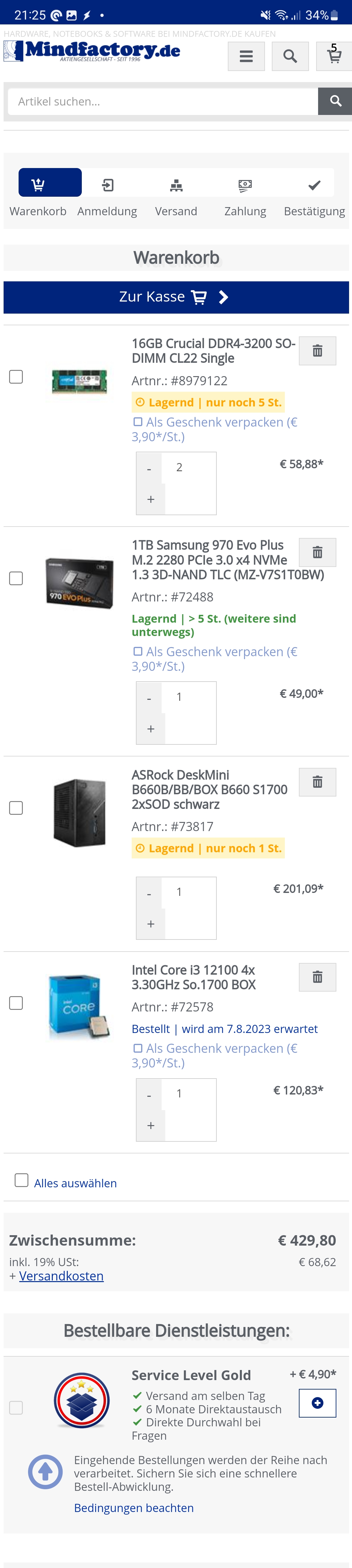Select the checkbox next to the ASRock DeskMini
Screen dimensions: 352x1568
click(16, 808)
